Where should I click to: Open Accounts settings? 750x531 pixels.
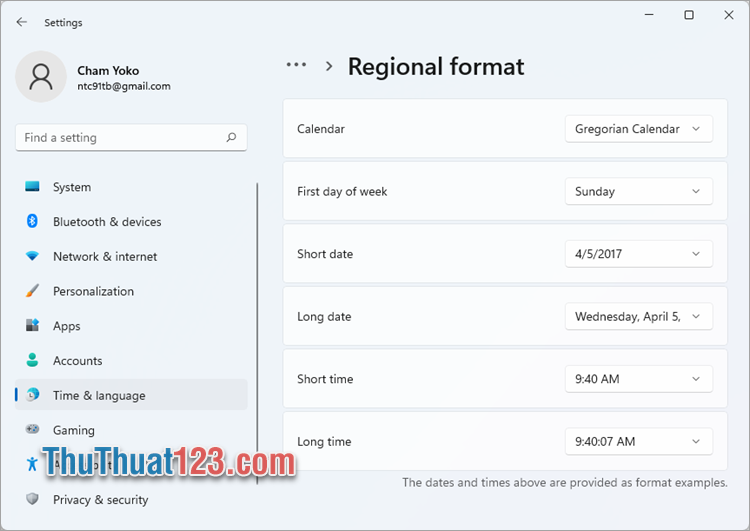[x=131, y=360]
